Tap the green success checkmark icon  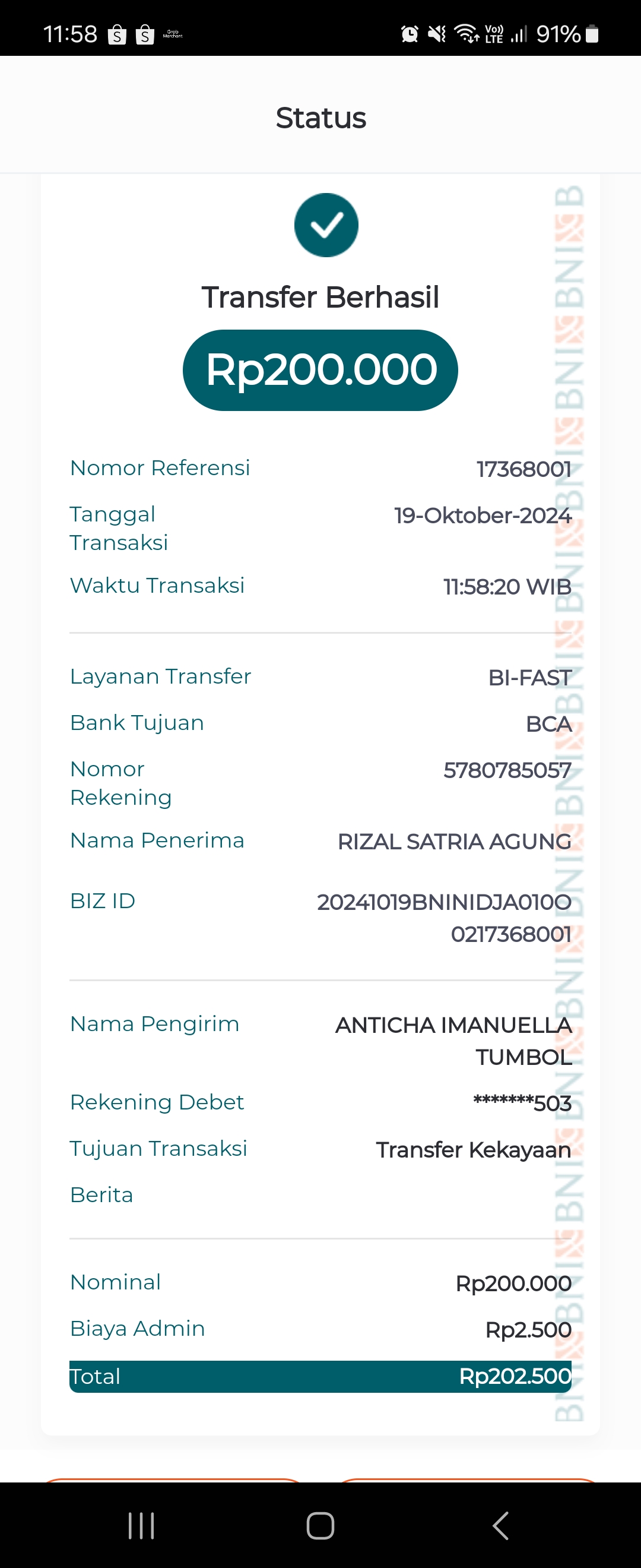[x=326, y=225]
